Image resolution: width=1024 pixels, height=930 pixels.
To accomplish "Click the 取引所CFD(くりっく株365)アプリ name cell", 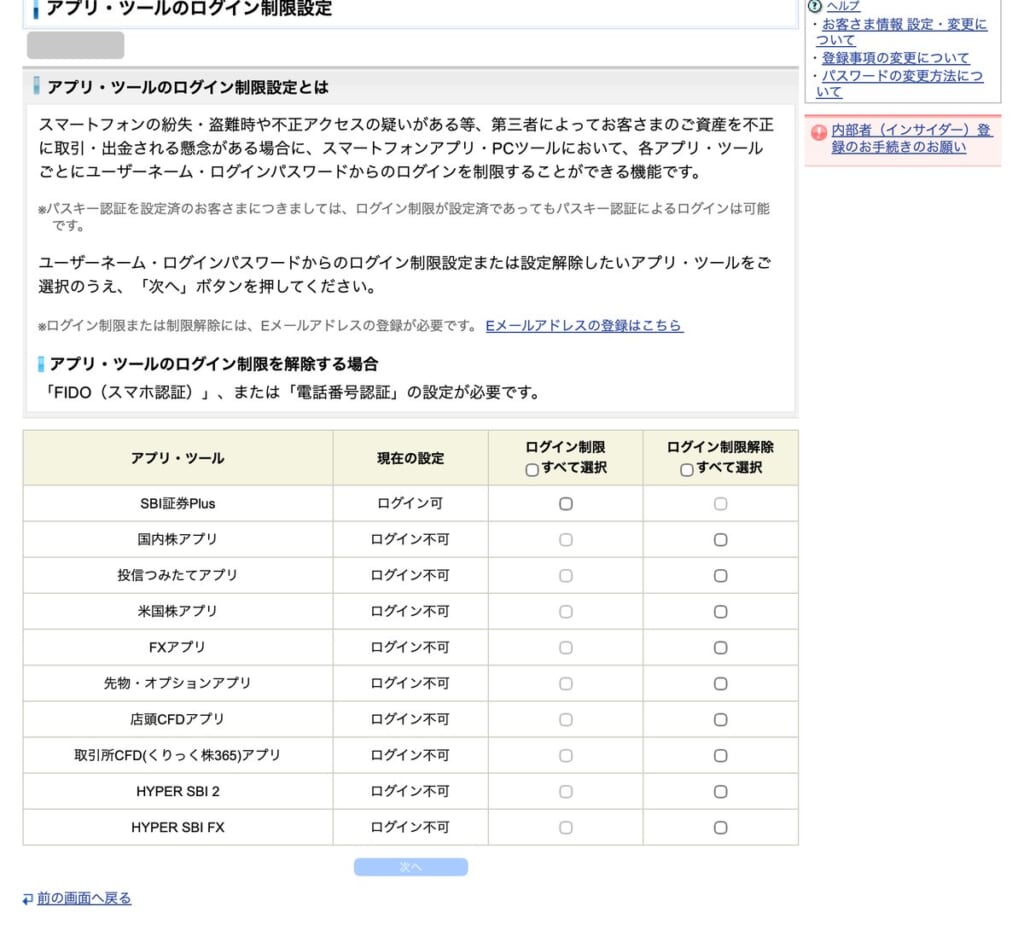I will [x=178, y=755].
